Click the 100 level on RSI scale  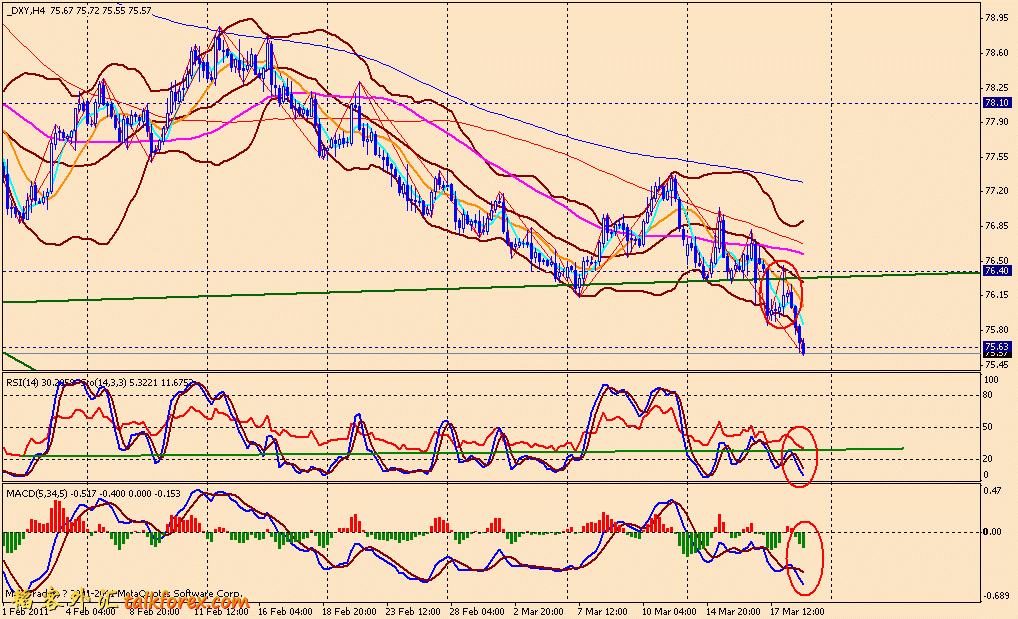coord(989,379)
